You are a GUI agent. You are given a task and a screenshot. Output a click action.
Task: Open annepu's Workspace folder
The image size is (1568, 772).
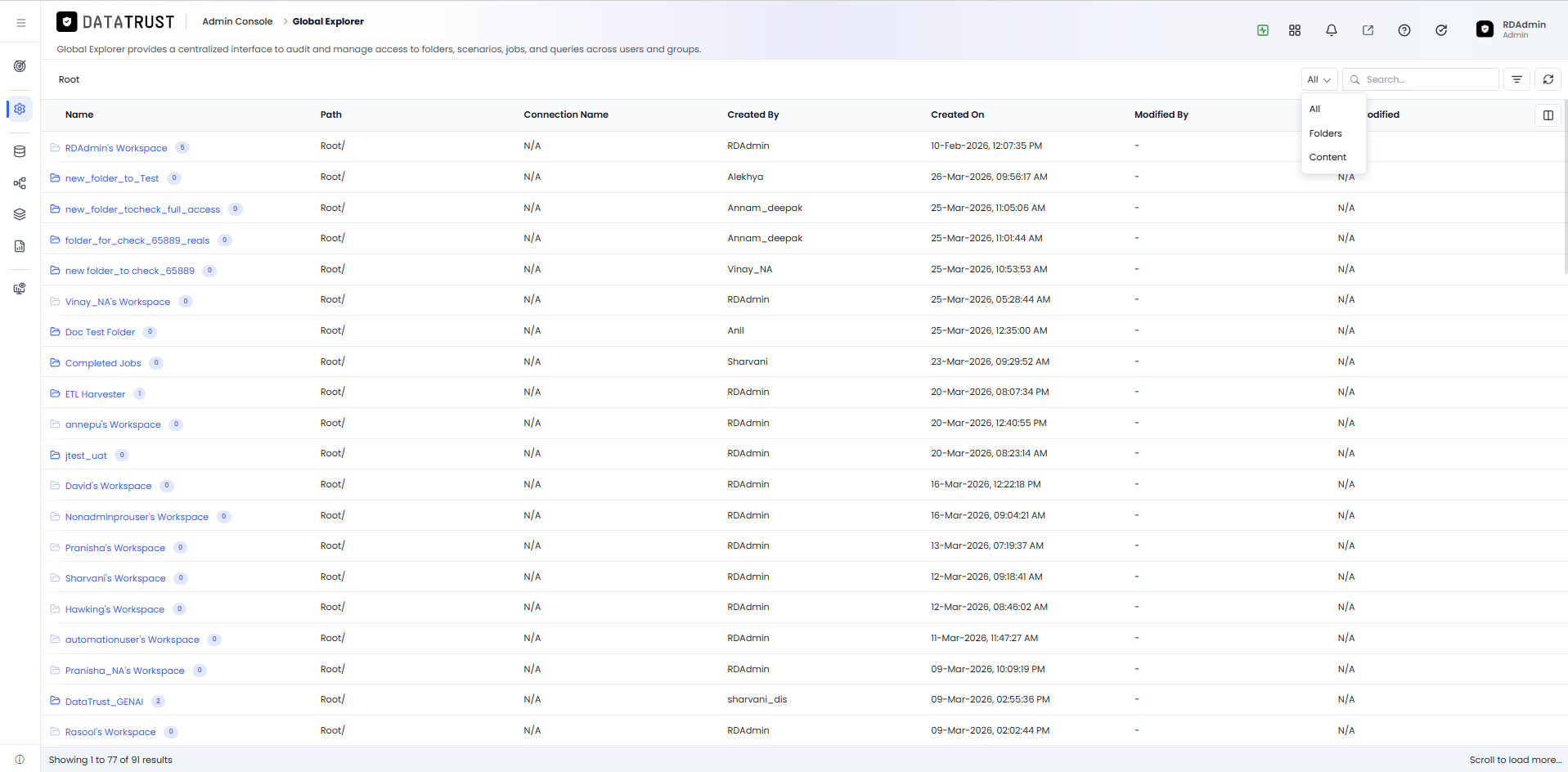coord(113,424)
